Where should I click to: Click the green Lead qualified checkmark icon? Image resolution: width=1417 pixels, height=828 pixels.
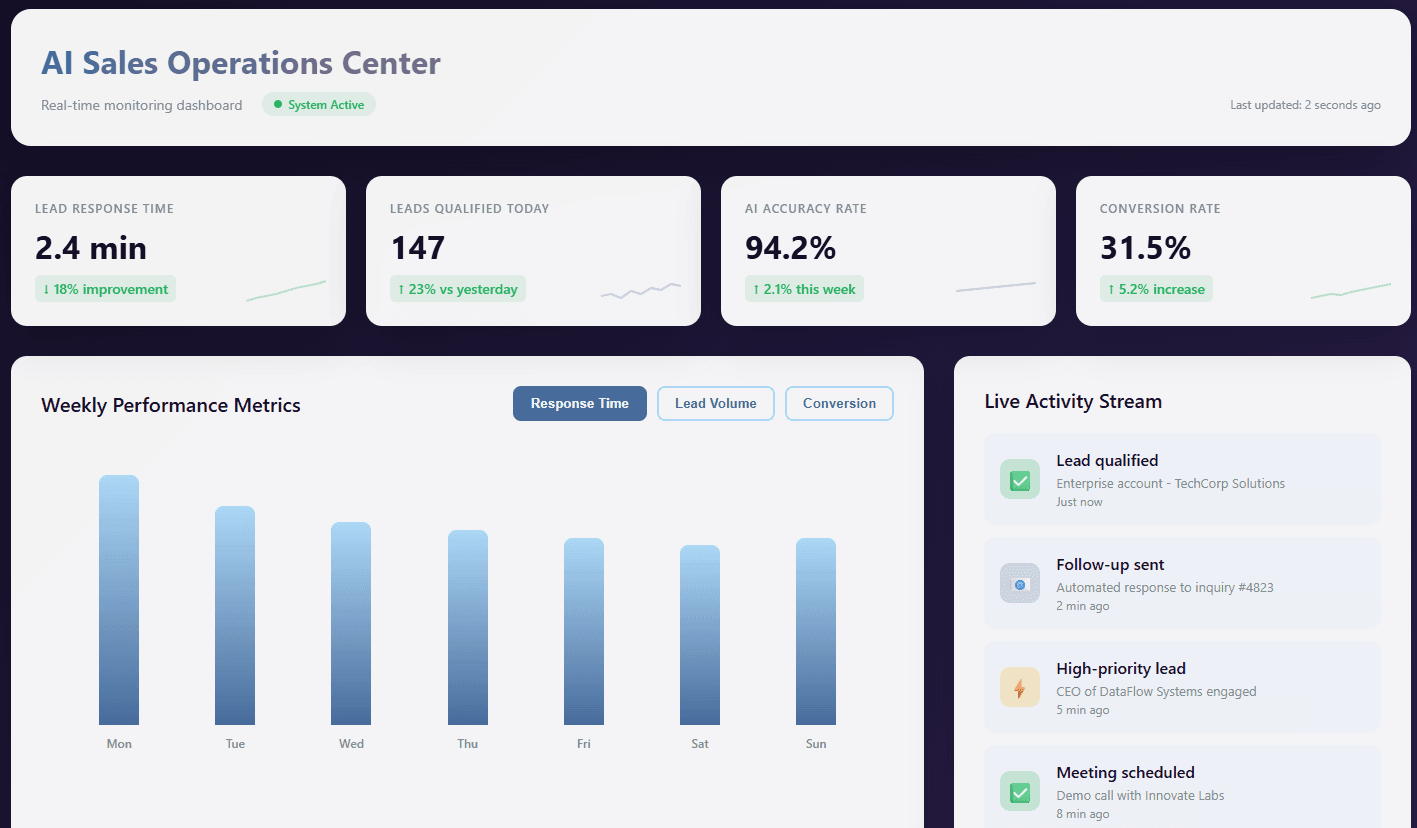[x=1019, y=479]
